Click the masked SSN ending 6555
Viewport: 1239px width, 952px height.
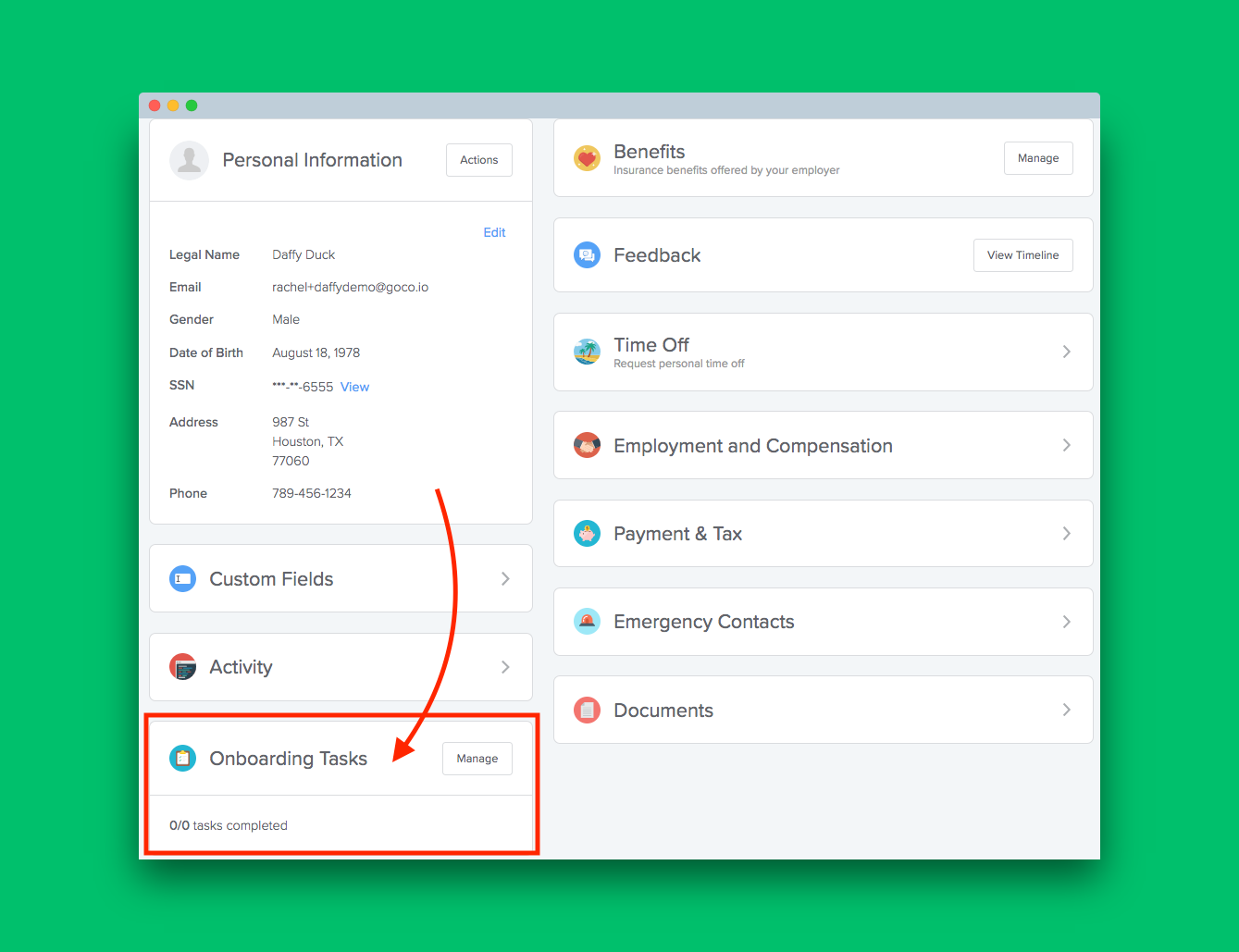[303, 387]
